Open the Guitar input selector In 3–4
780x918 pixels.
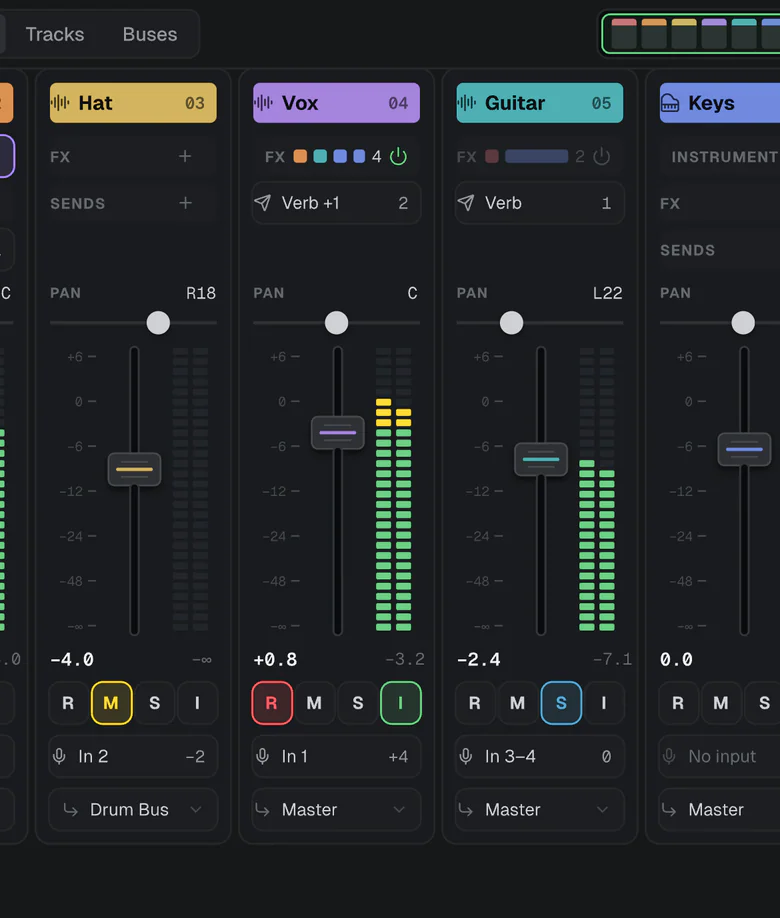[539, 756]
